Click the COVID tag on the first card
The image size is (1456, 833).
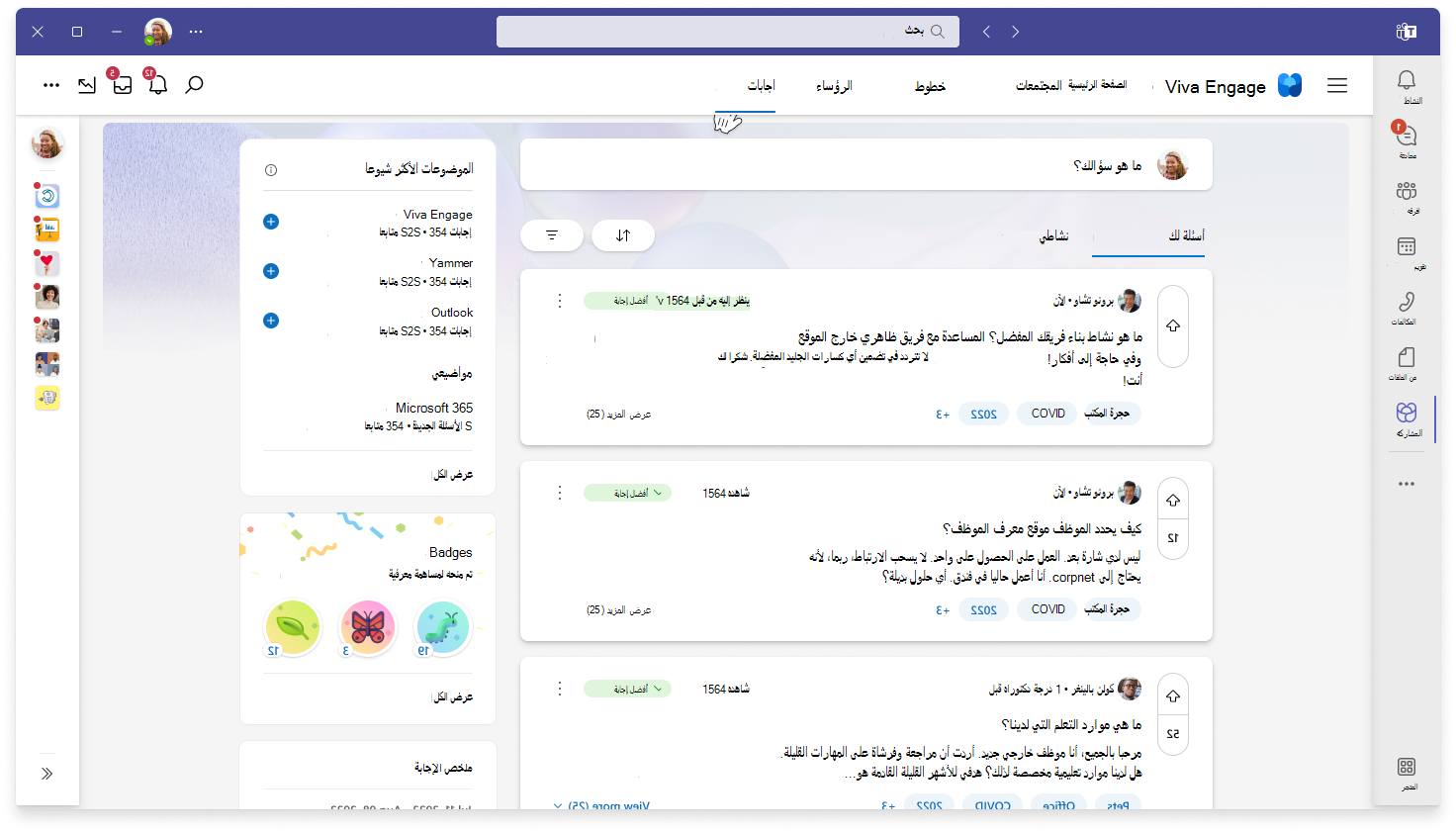click(x=1047, y=414)
